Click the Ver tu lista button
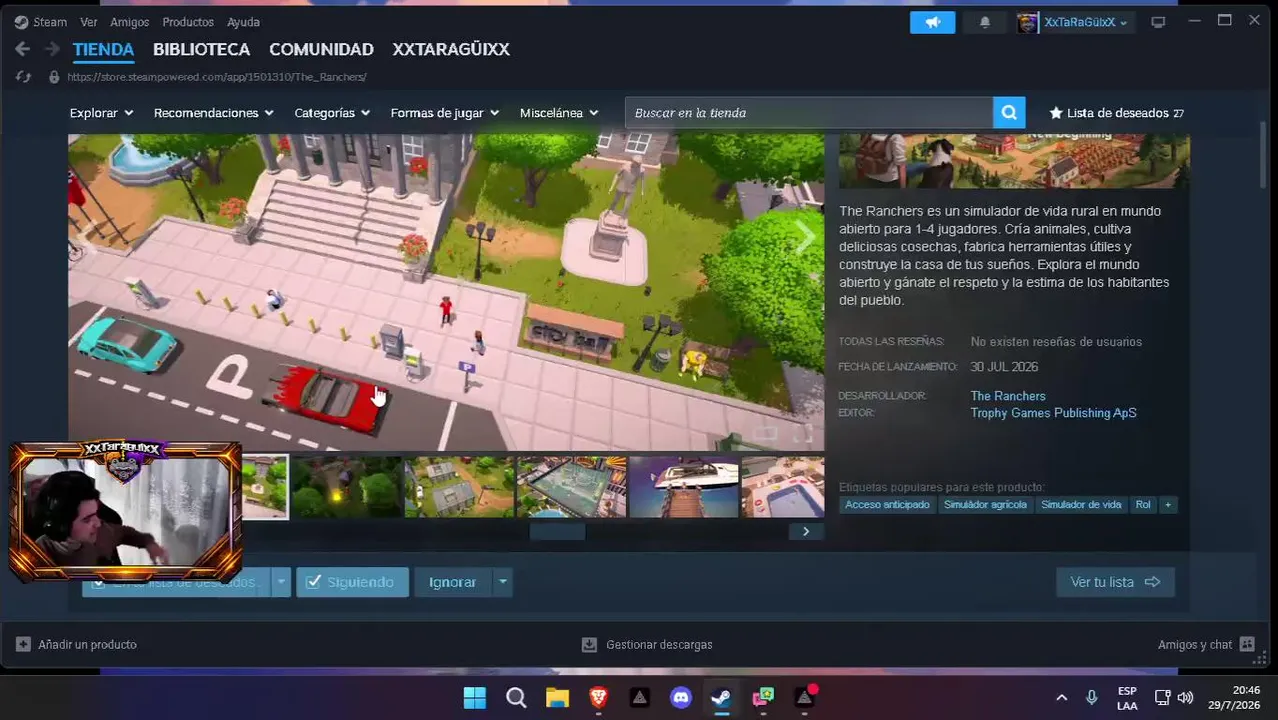Viewport: 1278px width, 720px height. tap(1115, 582)
